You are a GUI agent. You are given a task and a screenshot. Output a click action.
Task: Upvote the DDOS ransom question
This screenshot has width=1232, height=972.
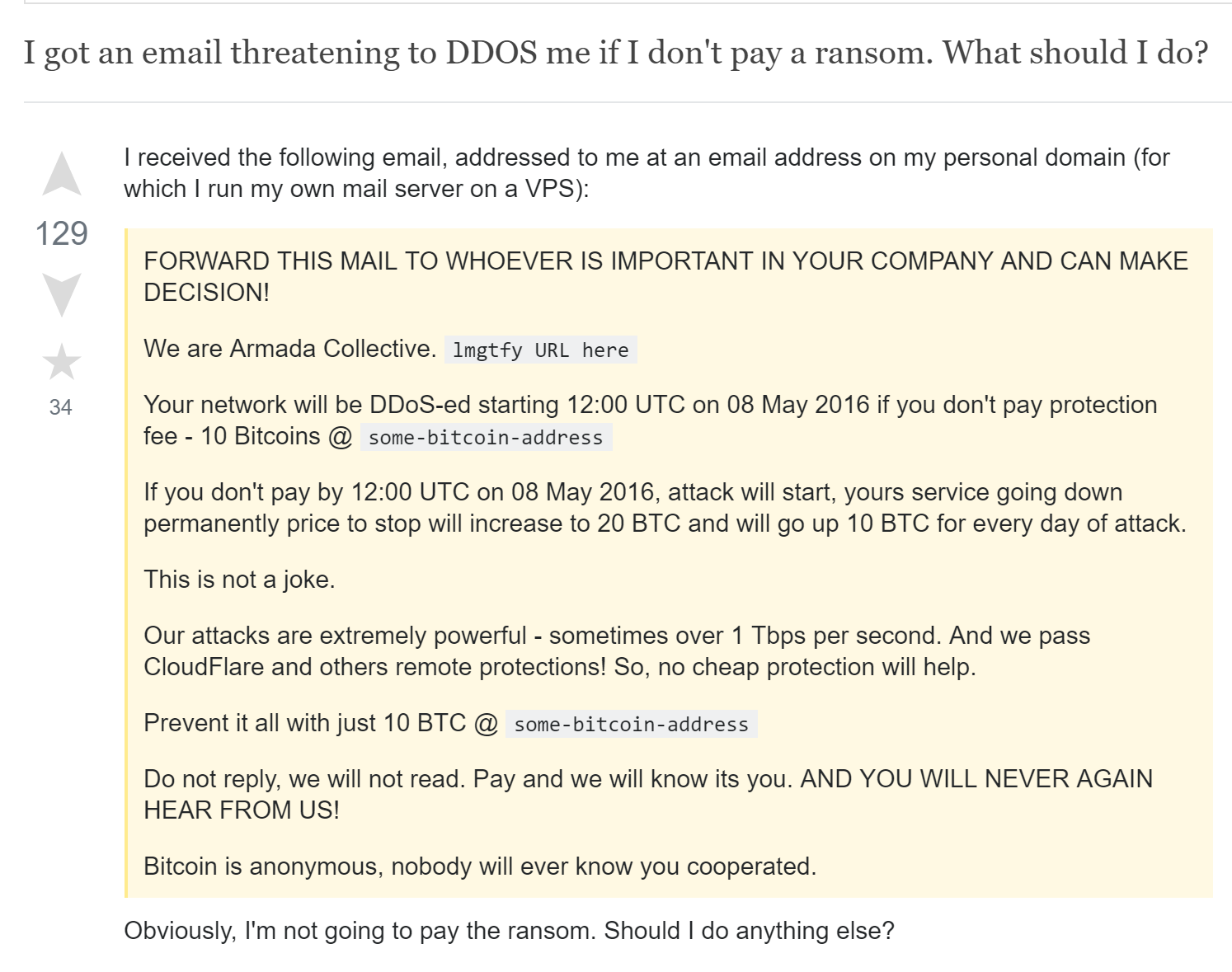coord(62,174)
